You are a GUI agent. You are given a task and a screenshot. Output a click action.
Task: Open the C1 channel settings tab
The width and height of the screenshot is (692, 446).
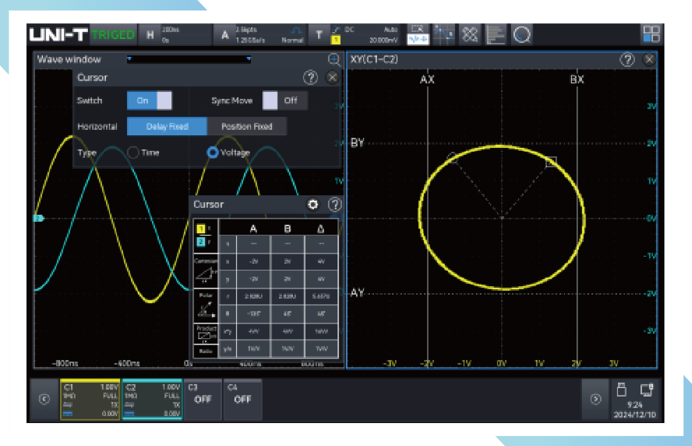tap(90, 399)
